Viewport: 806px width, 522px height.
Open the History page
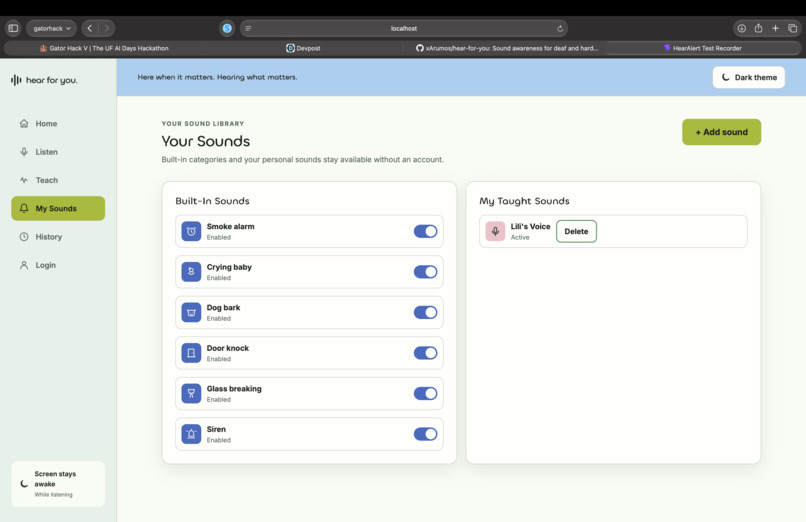[x=58, y=237]
